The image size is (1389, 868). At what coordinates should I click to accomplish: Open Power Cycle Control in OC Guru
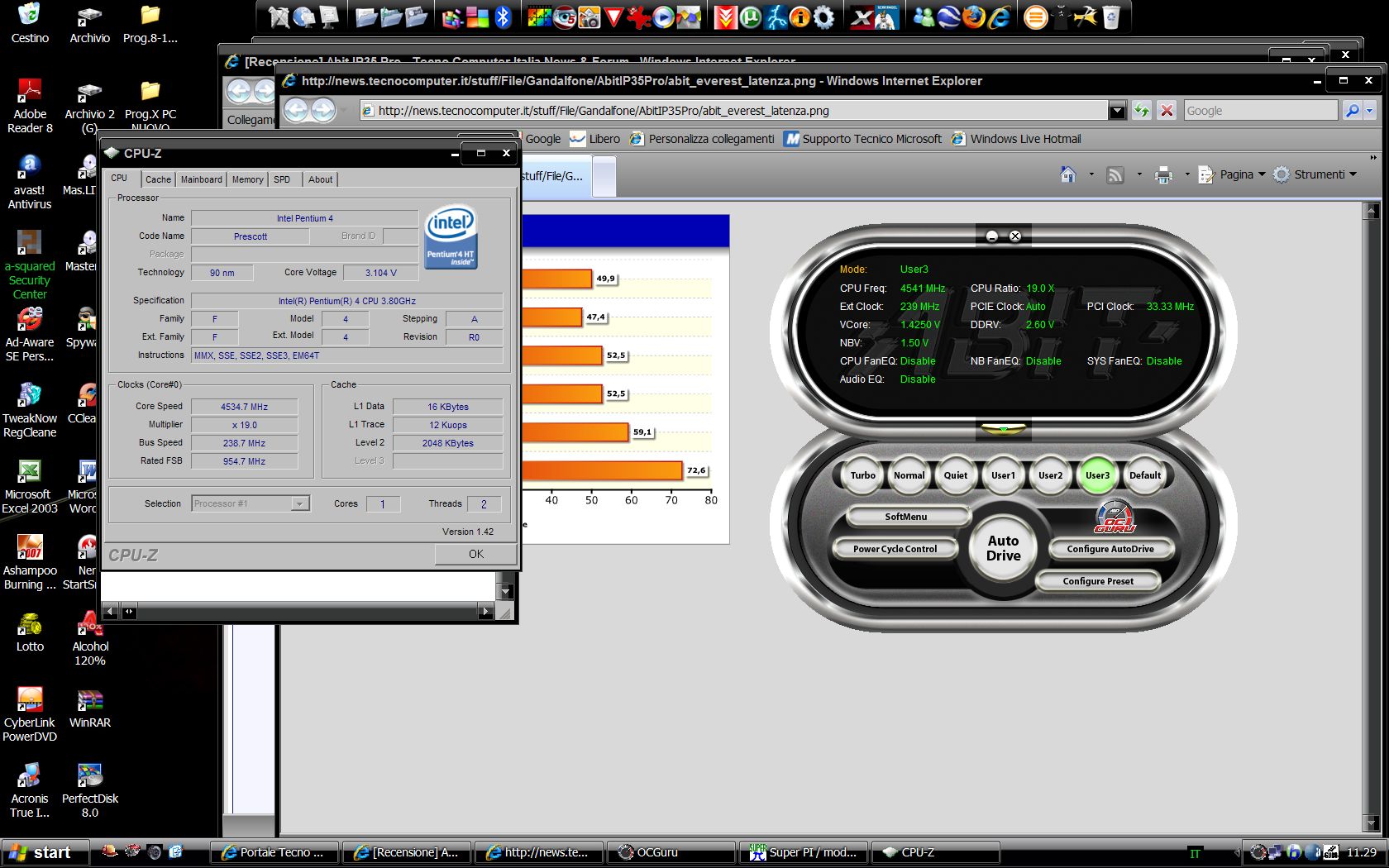[x=895, y=549]
